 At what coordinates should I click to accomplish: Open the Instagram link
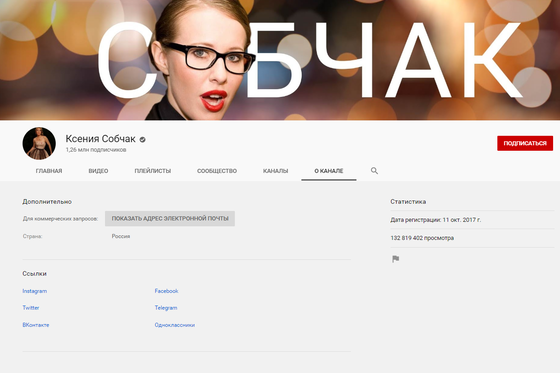click(35, 291)
